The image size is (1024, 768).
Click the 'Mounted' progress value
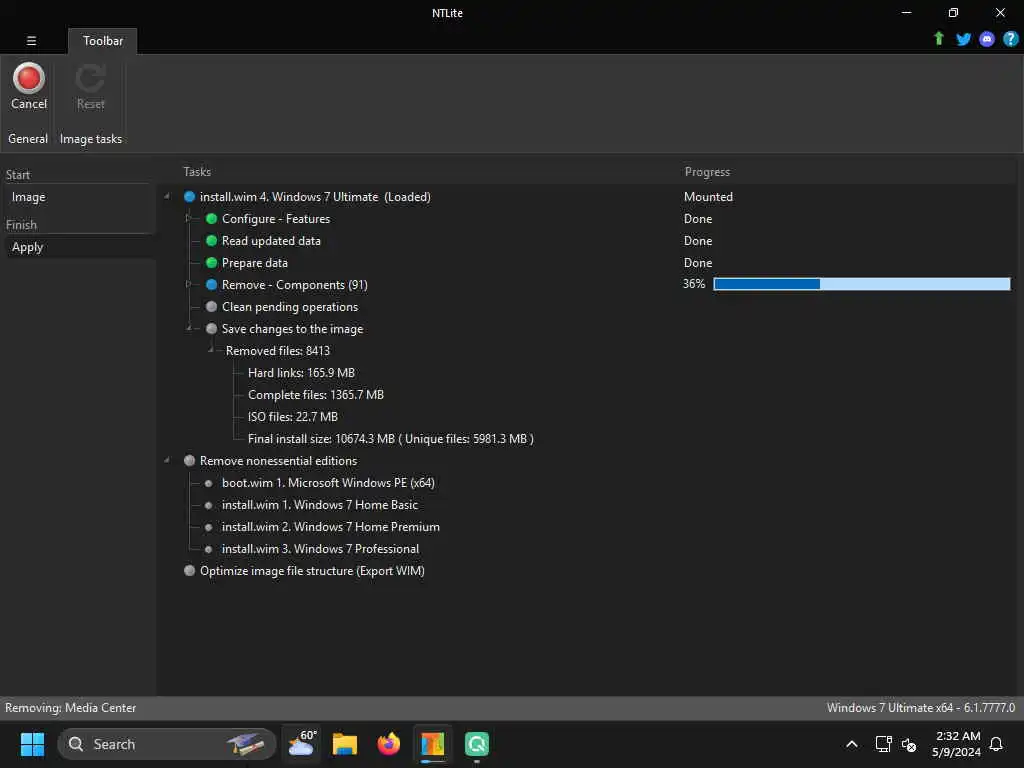(x=708, y=197)
